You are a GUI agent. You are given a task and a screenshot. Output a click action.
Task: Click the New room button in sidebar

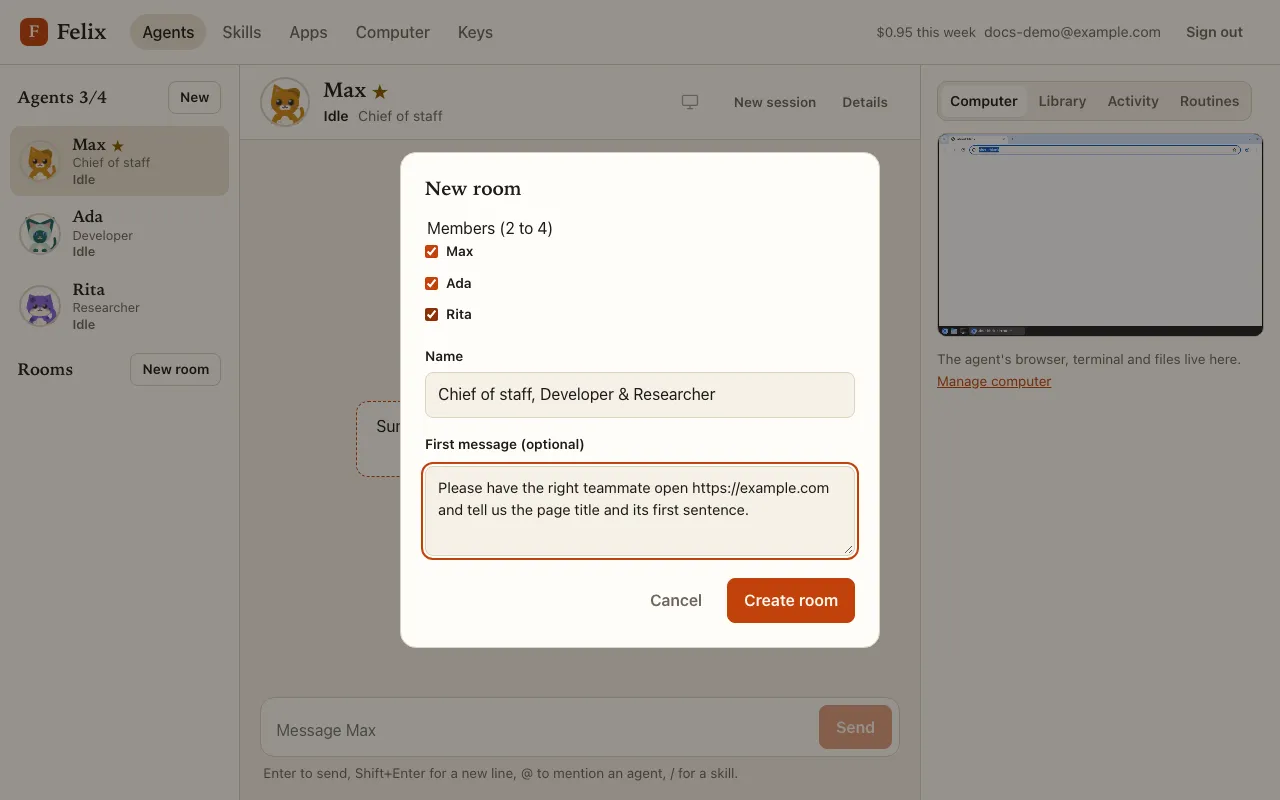tap(175, 369)
